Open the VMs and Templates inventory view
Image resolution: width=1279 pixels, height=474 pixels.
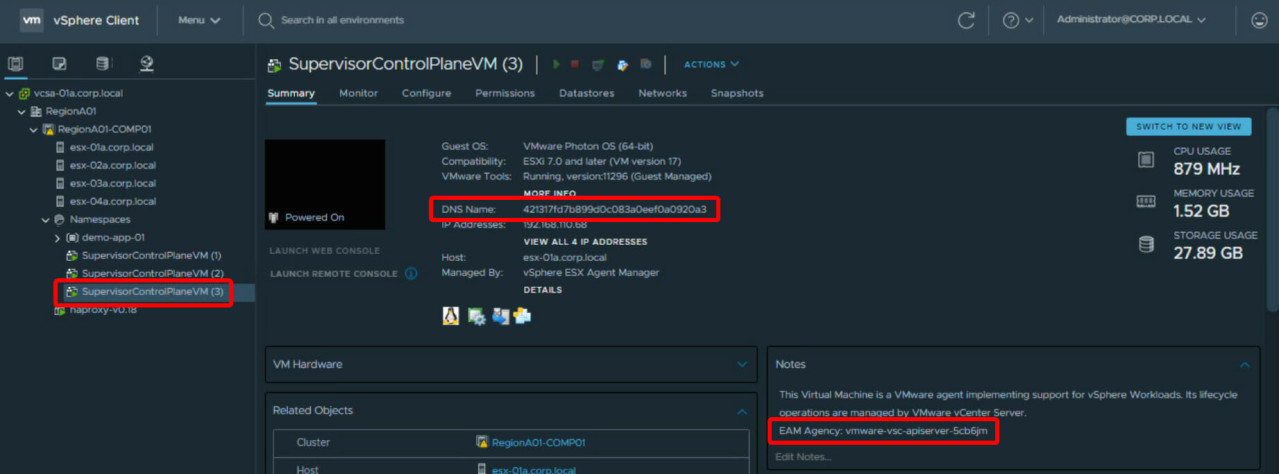(x=60, y=64)
